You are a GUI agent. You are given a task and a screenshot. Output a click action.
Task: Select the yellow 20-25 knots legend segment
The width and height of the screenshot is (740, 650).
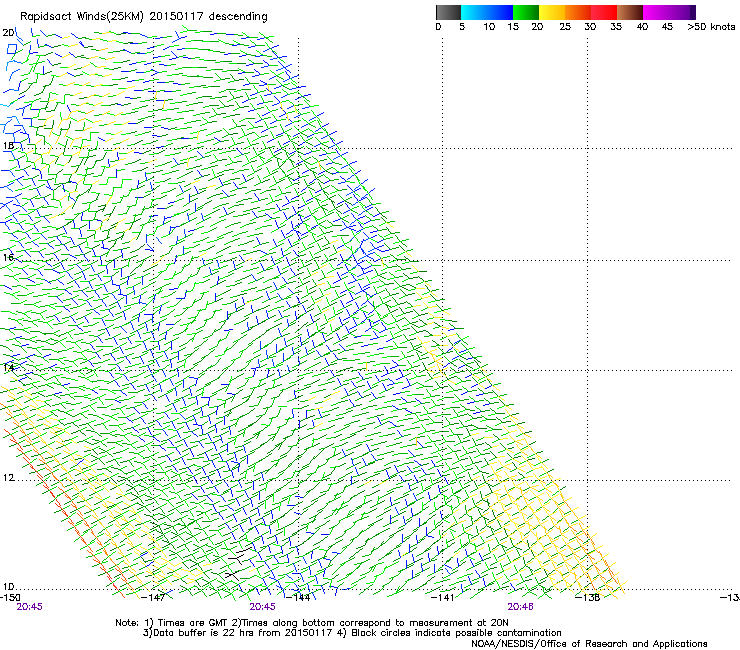click(552, 12)
